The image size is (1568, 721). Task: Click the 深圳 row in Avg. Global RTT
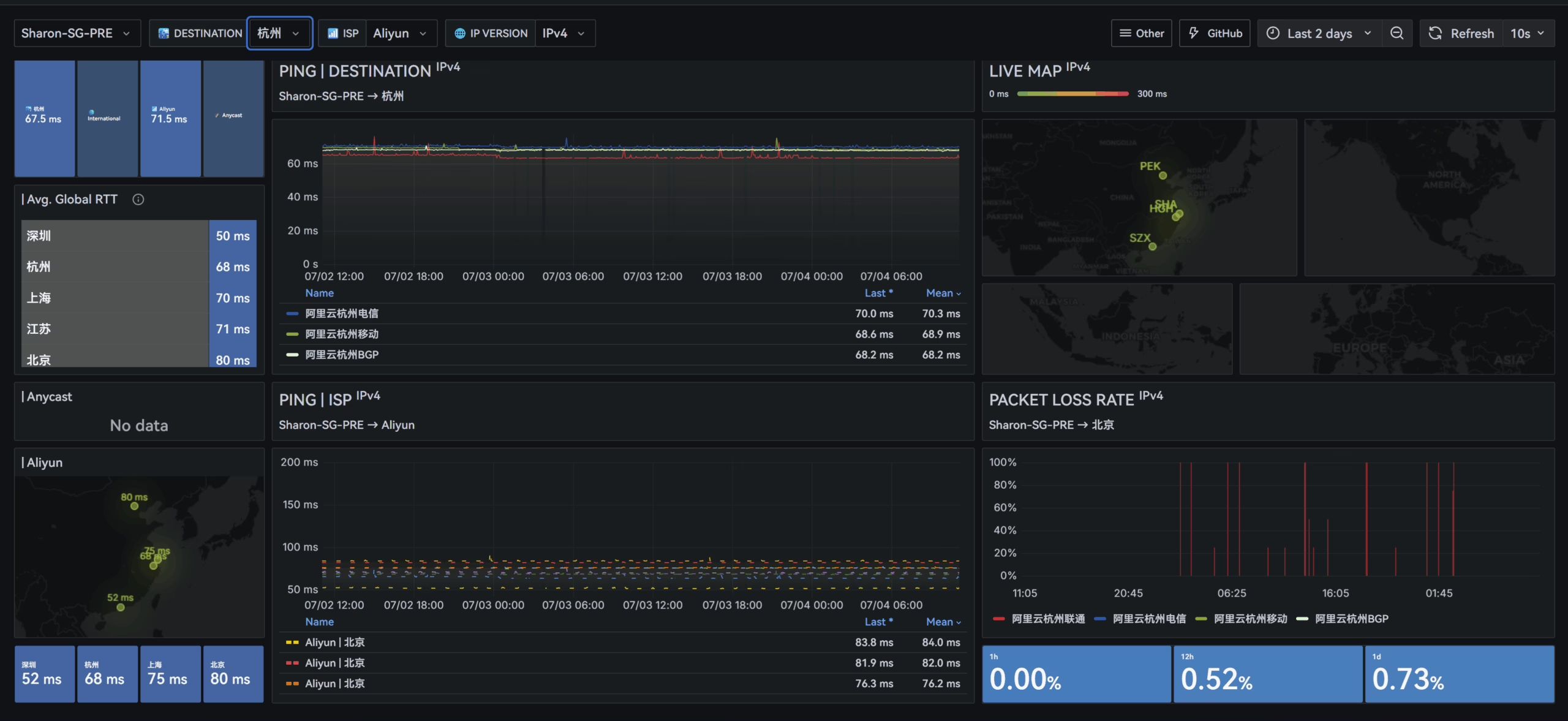[139, 236]
